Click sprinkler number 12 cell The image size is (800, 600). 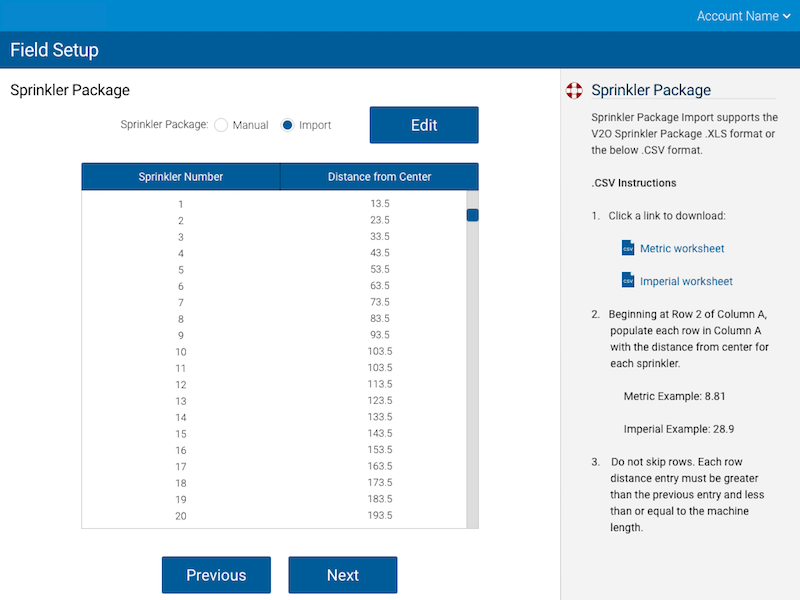tap(181, 385)
